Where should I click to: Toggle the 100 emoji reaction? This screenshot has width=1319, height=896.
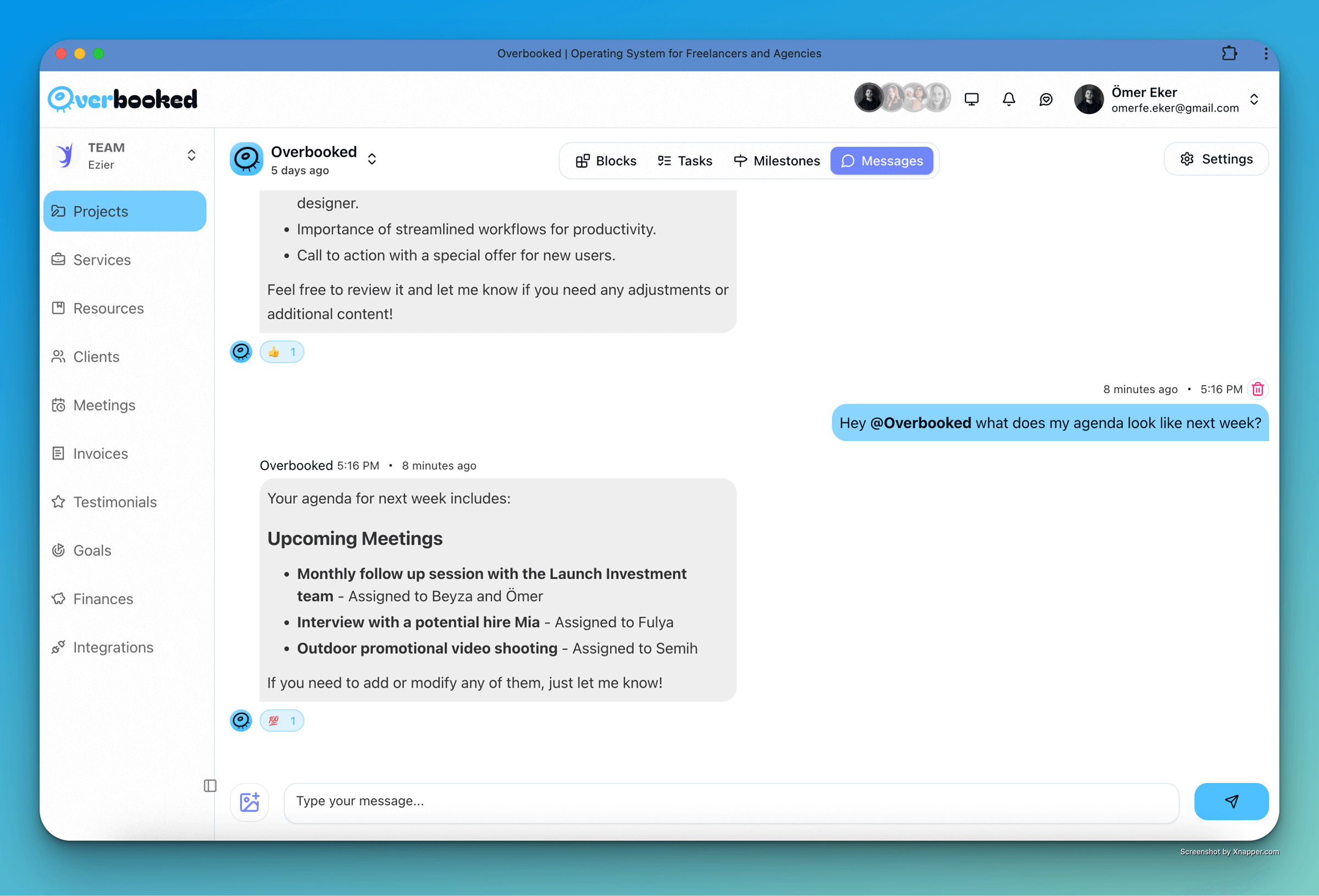click(x=281, y=721)
